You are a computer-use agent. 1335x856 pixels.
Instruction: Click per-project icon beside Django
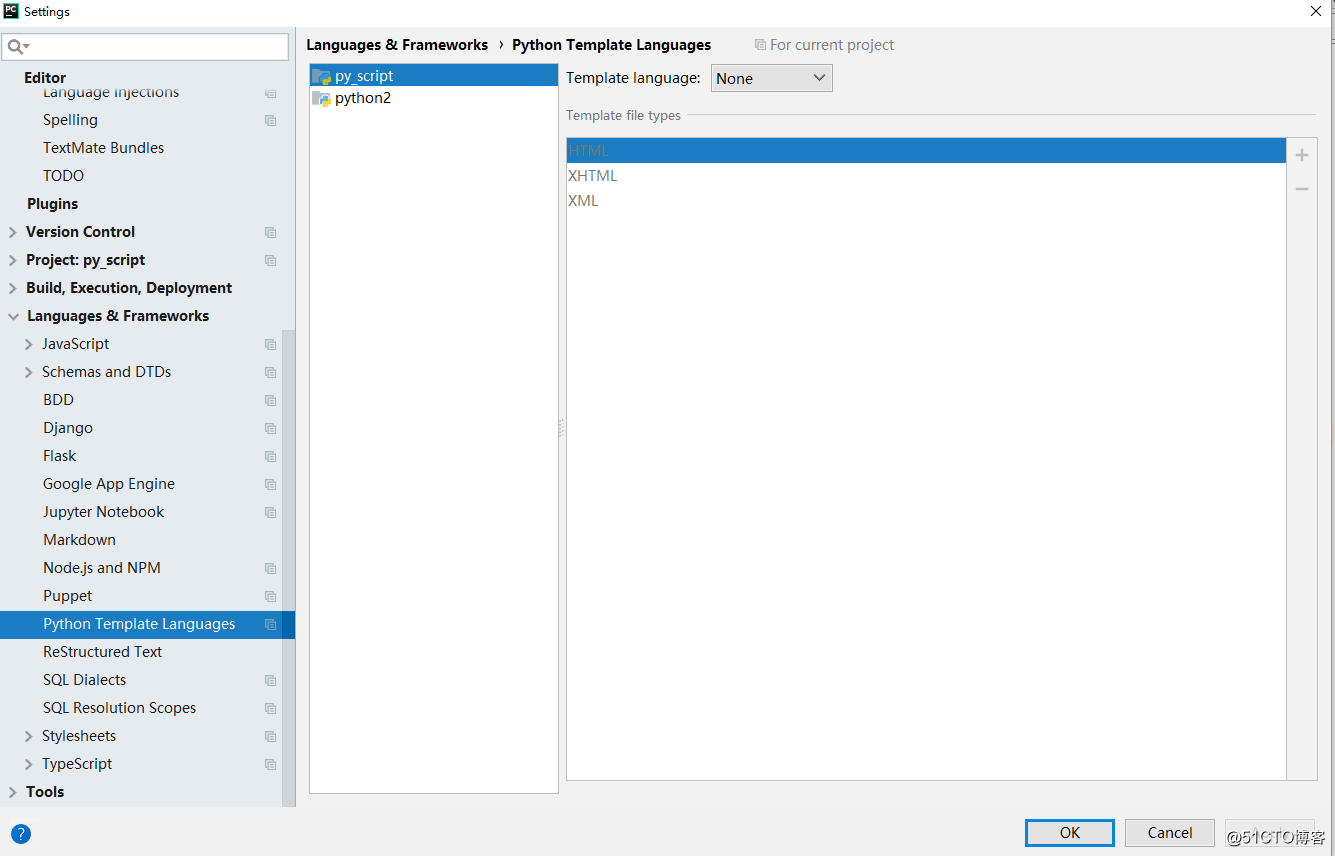(270, 428)
